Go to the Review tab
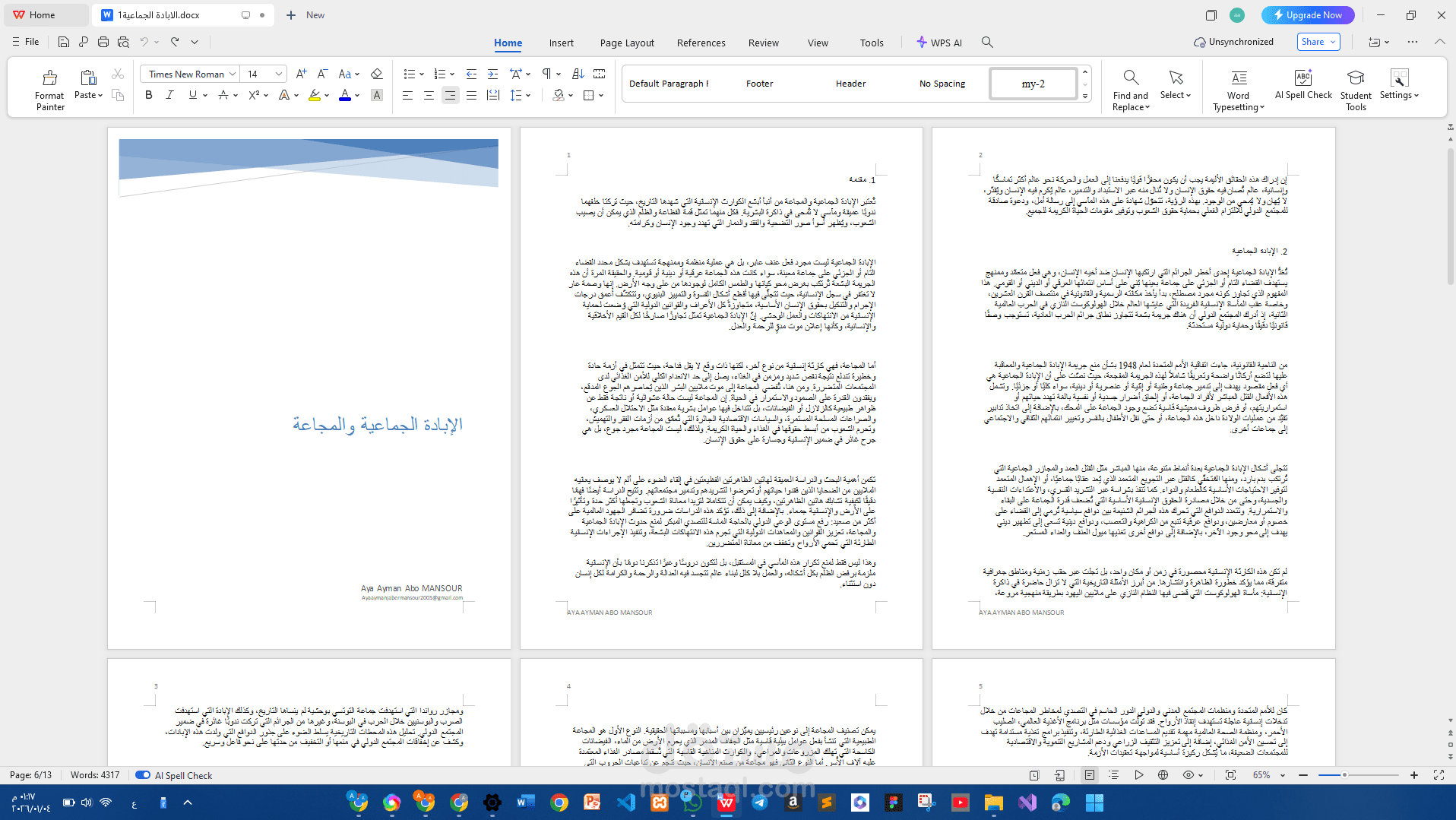 764,43
